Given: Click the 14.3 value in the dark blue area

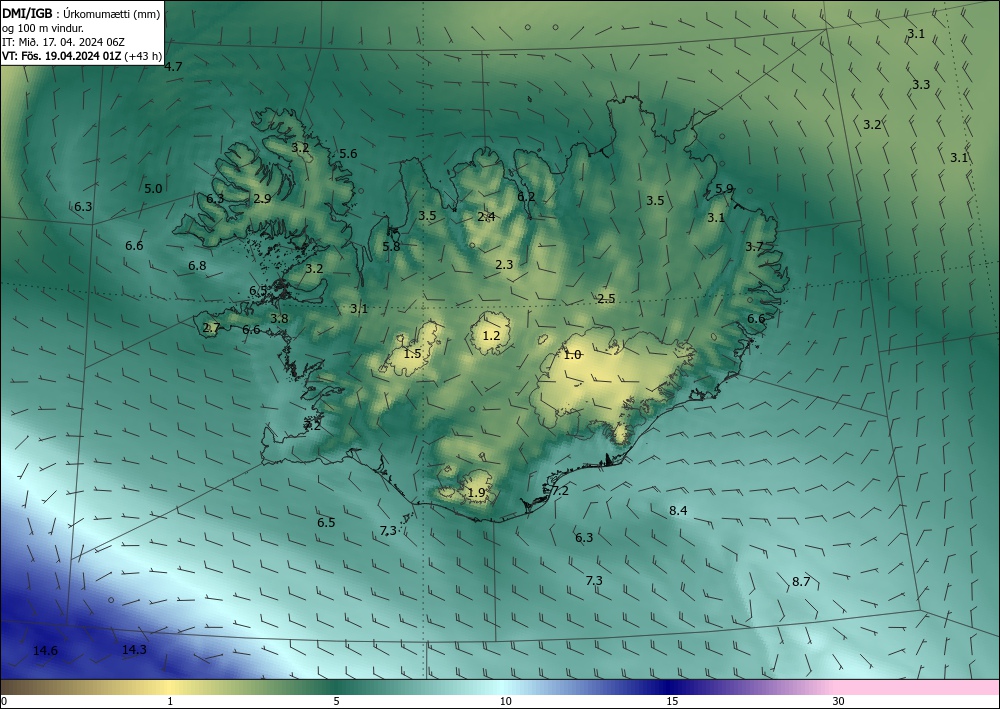Looking at the screenshot, I should pos(134,650).
